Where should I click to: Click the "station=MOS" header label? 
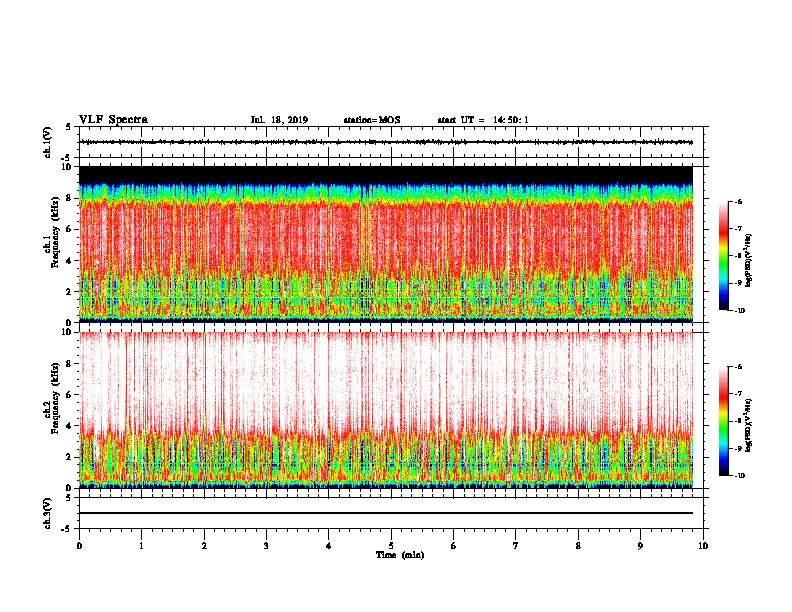point(372,120)
